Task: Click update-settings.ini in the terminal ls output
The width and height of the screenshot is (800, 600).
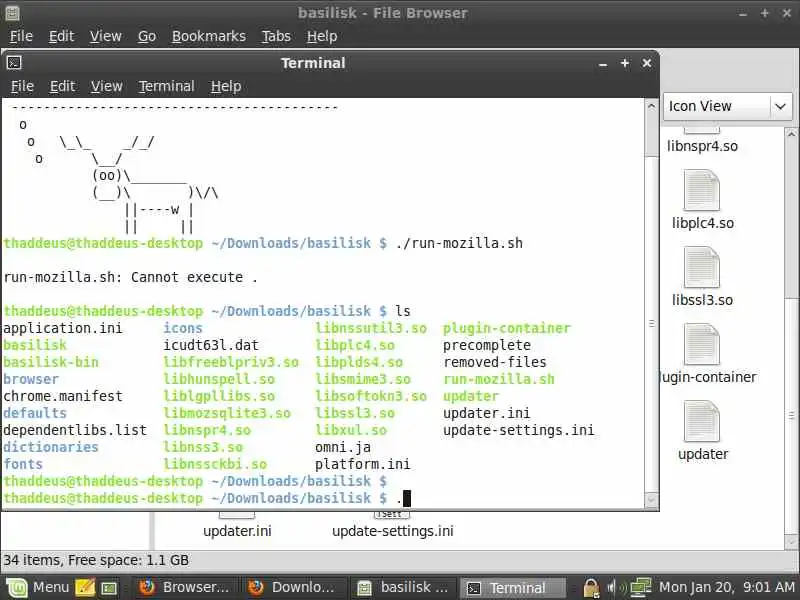Action: (518, 430)
